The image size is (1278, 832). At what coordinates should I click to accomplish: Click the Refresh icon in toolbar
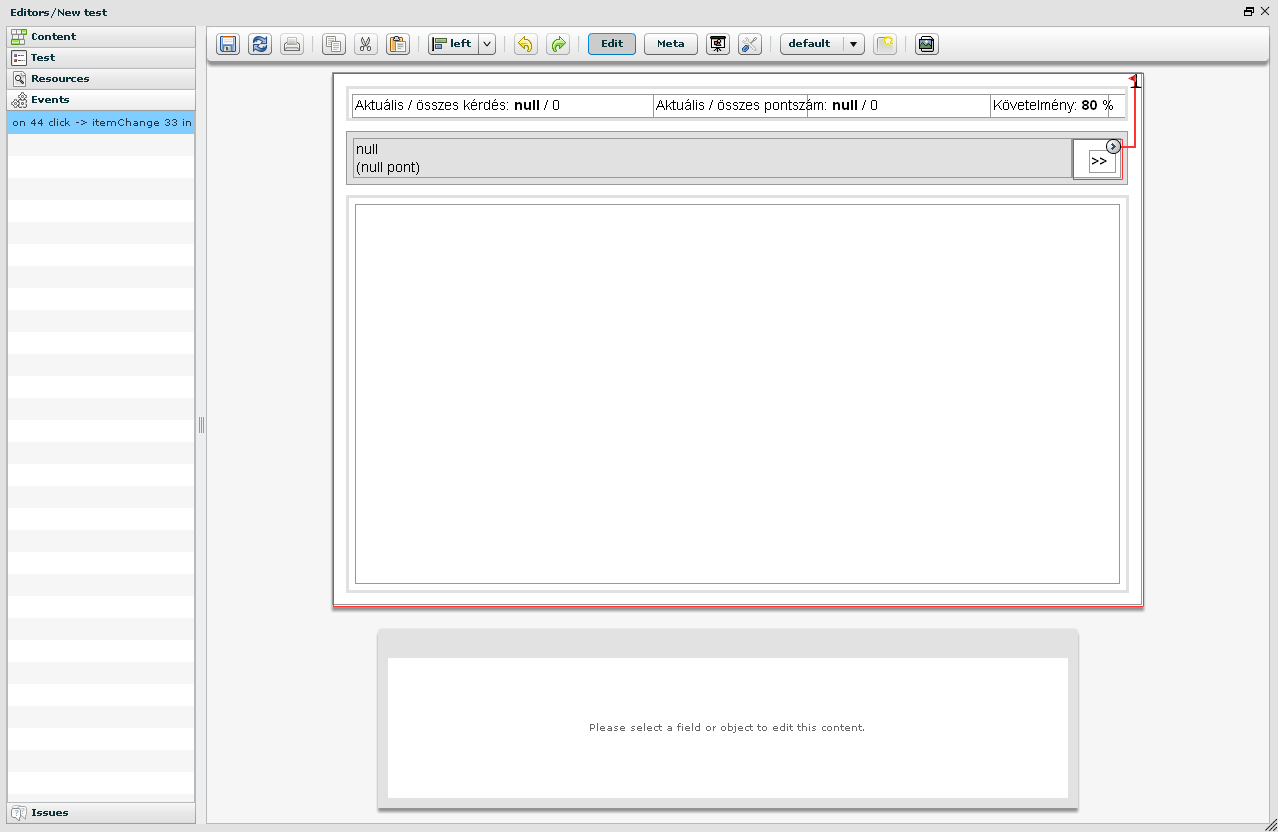coord(260,44)
